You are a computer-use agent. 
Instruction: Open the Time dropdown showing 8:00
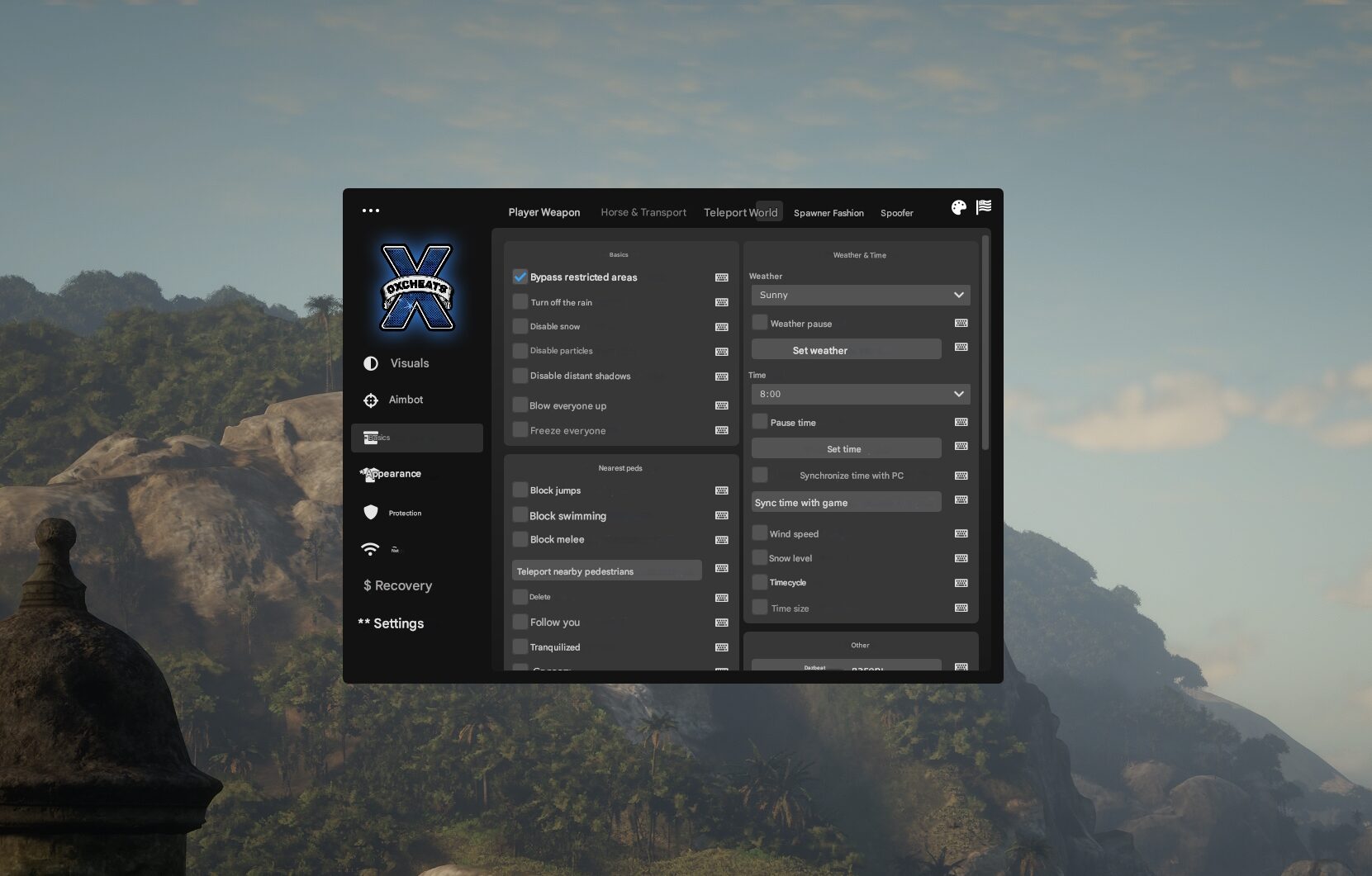point(860,394)
